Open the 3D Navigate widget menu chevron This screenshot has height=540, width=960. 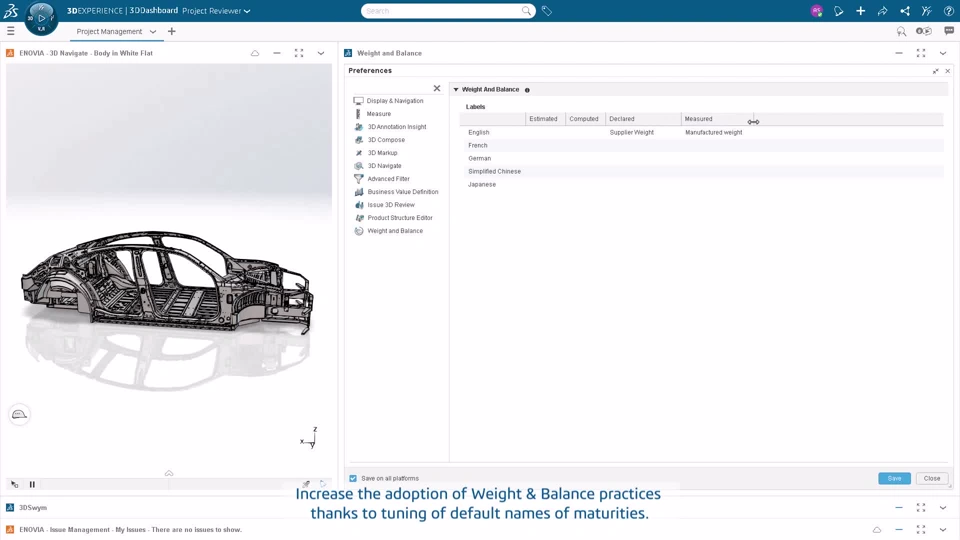[321, 53]
